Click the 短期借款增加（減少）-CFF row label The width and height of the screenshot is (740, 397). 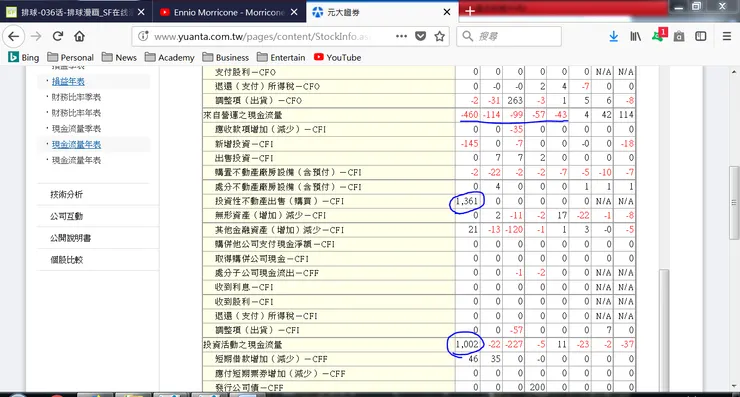(271, 359)
